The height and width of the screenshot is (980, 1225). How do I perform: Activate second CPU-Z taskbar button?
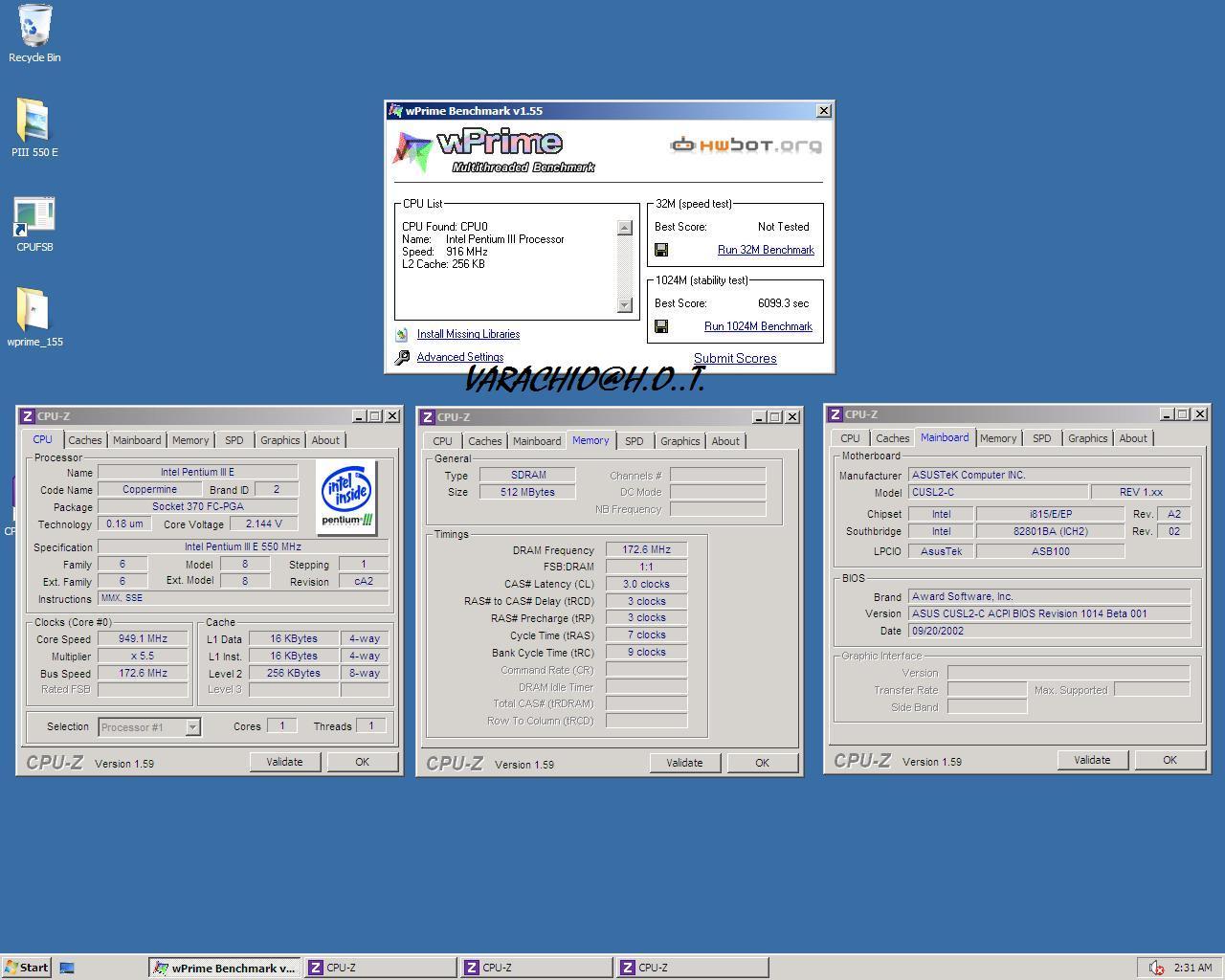536,968
